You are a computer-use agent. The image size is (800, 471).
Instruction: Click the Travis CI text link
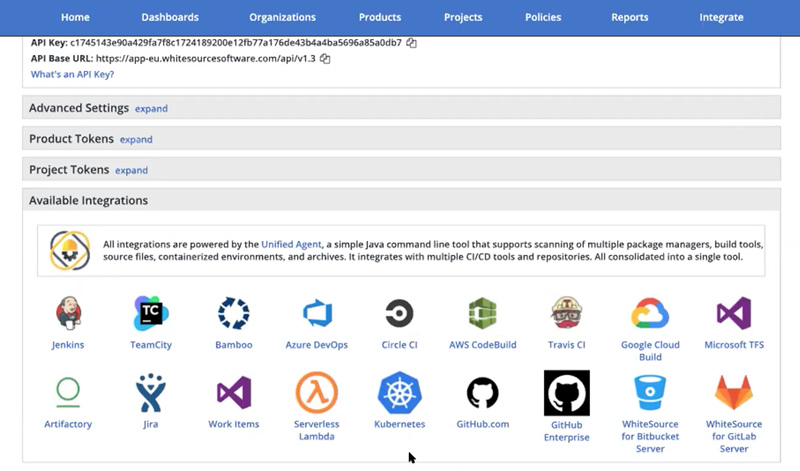566,345
